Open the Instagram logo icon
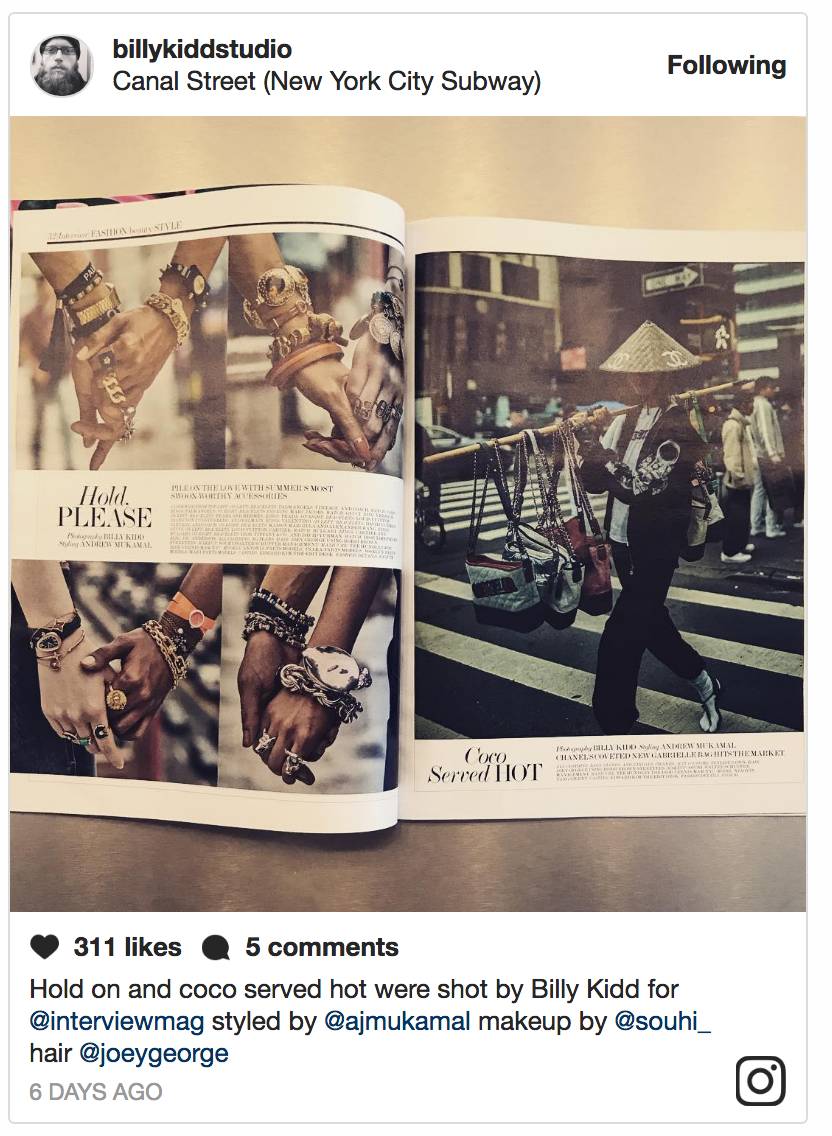This screenshot has height=1136, width=832. click(x=760, y=1081)
